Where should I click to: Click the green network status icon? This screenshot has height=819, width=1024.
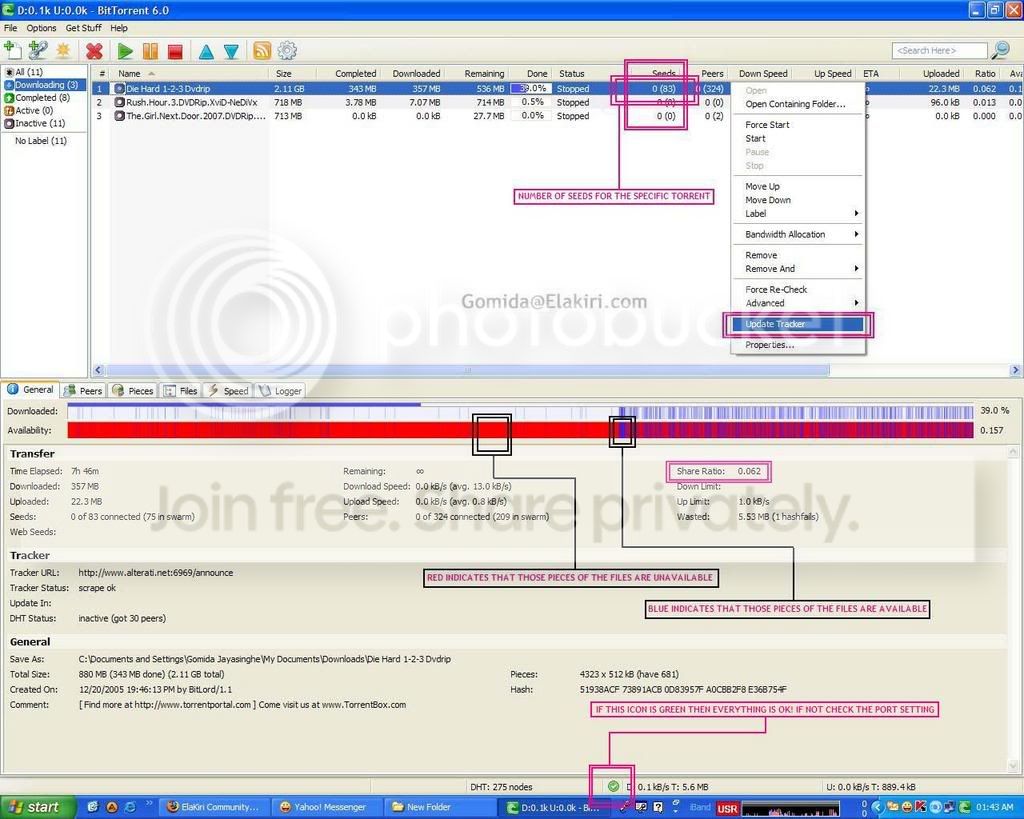[x=613, y=786]
